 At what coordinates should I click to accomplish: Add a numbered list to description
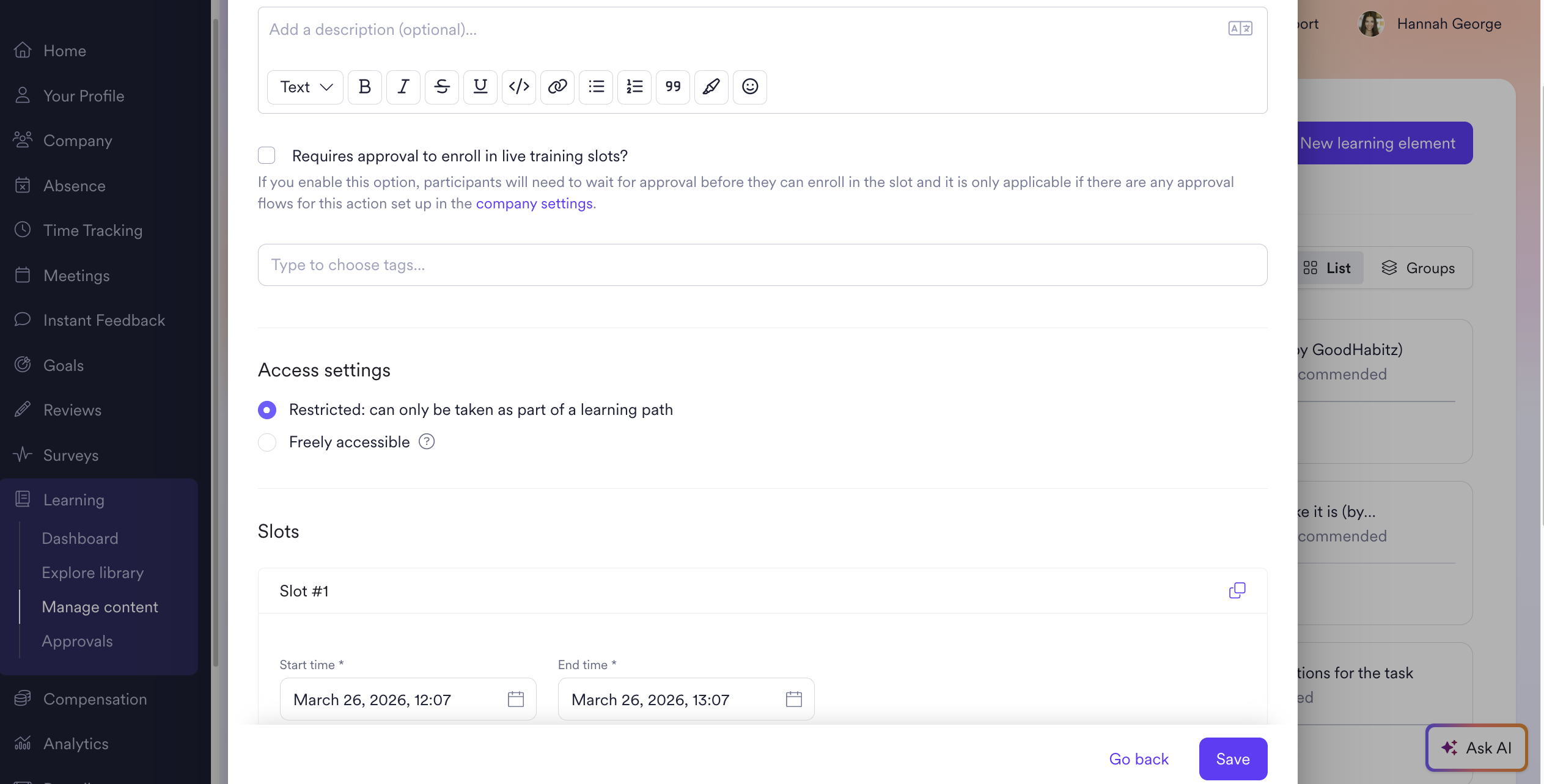coord(634,87)
